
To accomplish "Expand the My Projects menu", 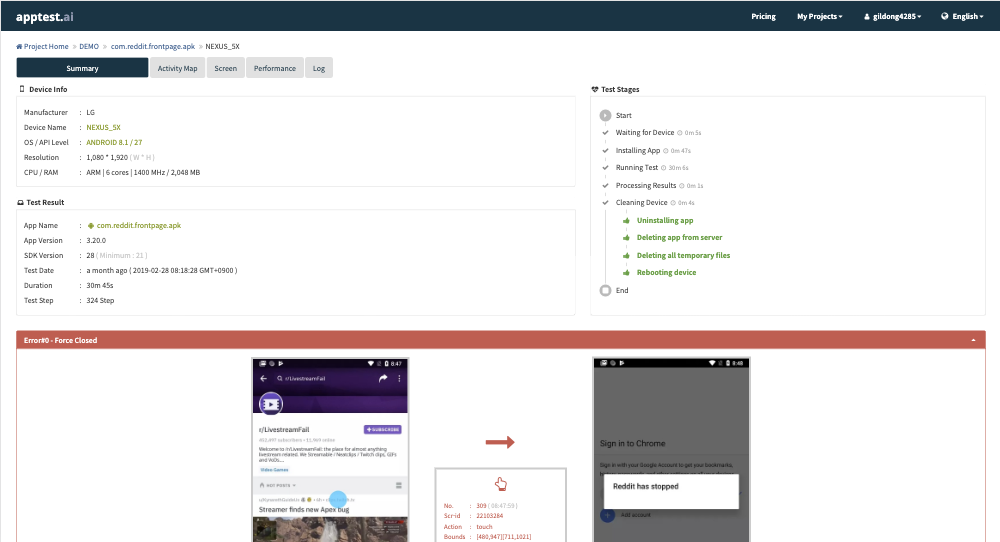I will pos(820,17).
